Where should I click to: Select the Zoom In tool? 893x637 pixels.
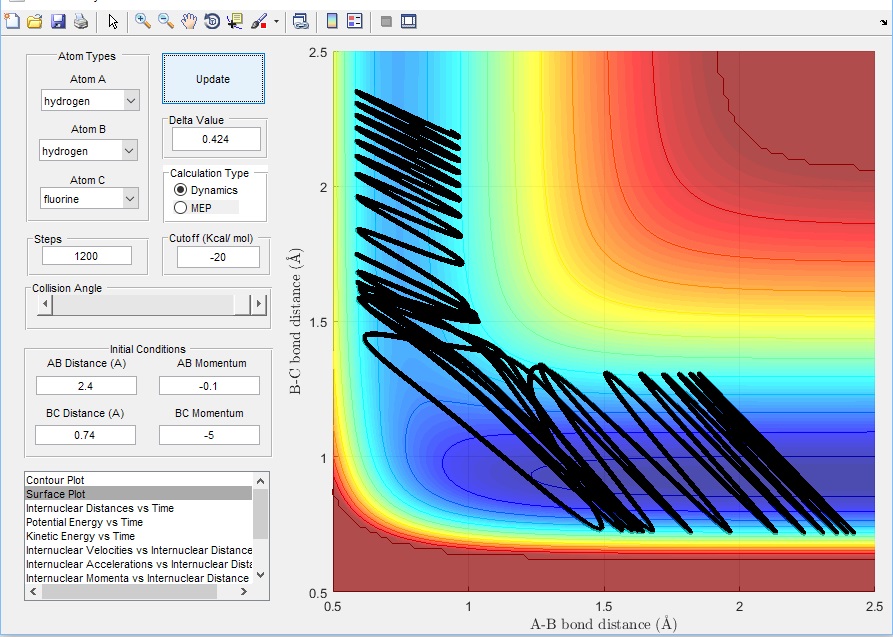point(143,21)
